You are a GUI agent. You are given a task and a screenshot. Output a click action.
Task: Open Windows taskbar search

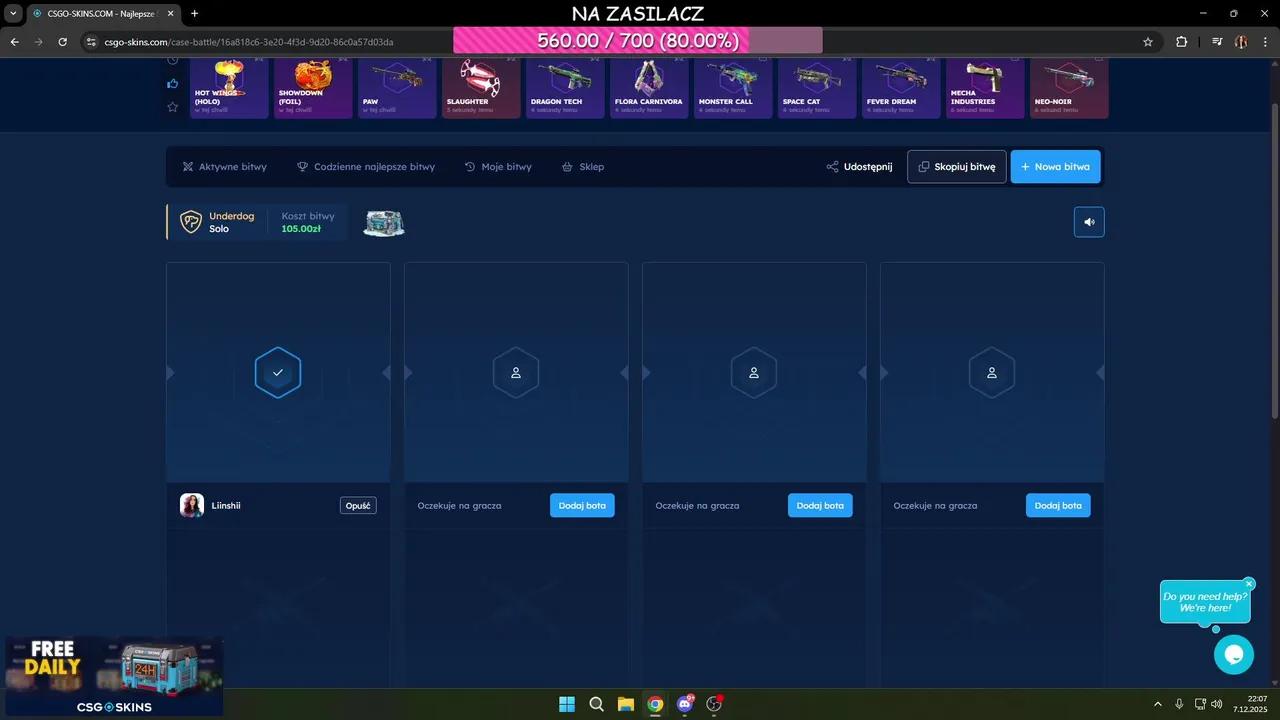click(597, 704)
